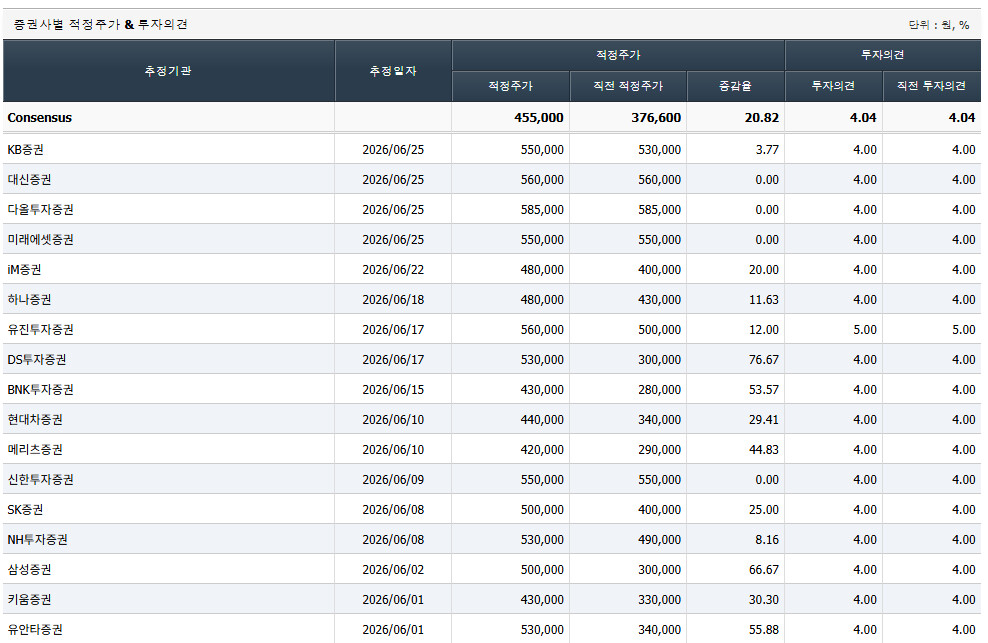Viewport: 988px width, 643px height.
Task: Select KB증권 row name
Action: pos(26,150)
